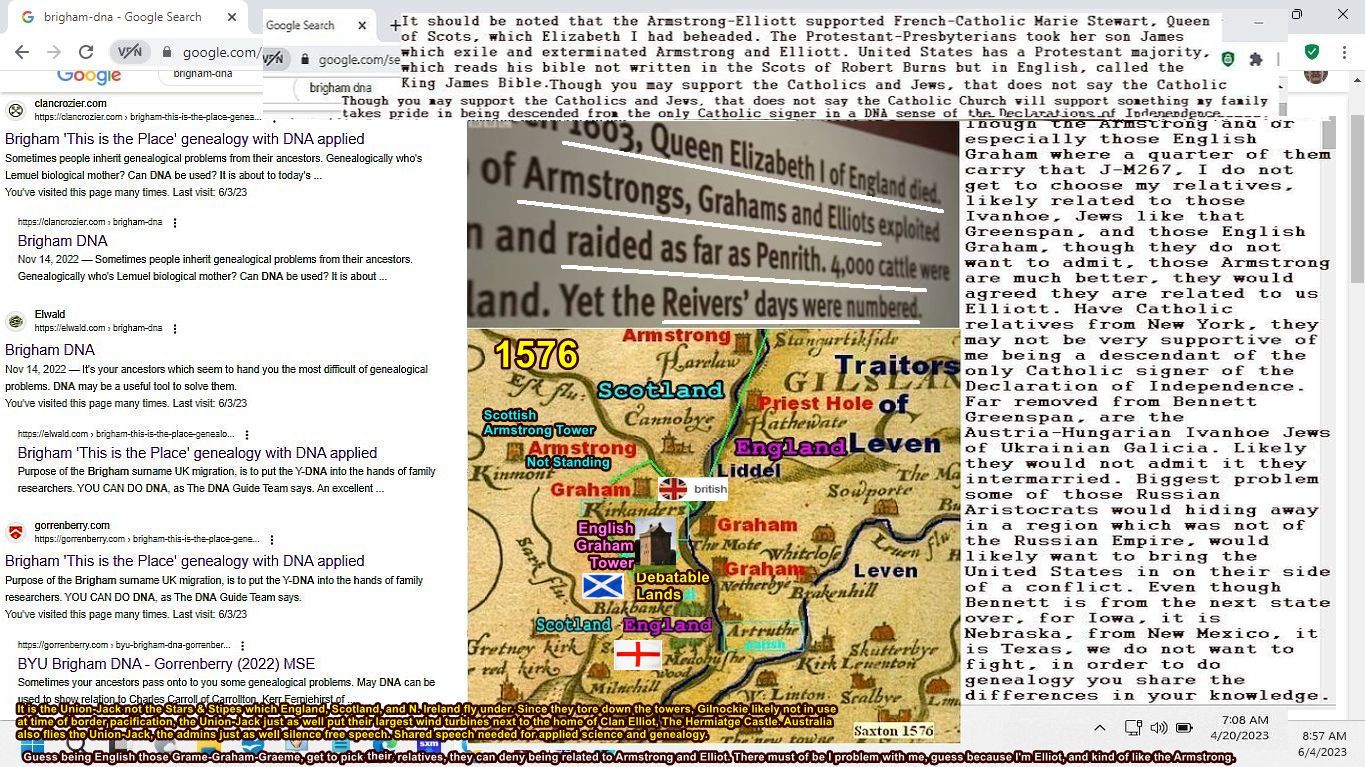Click the forward navigation arrow
Viewport: 1365px width, 767px height.
click(54, 52)
